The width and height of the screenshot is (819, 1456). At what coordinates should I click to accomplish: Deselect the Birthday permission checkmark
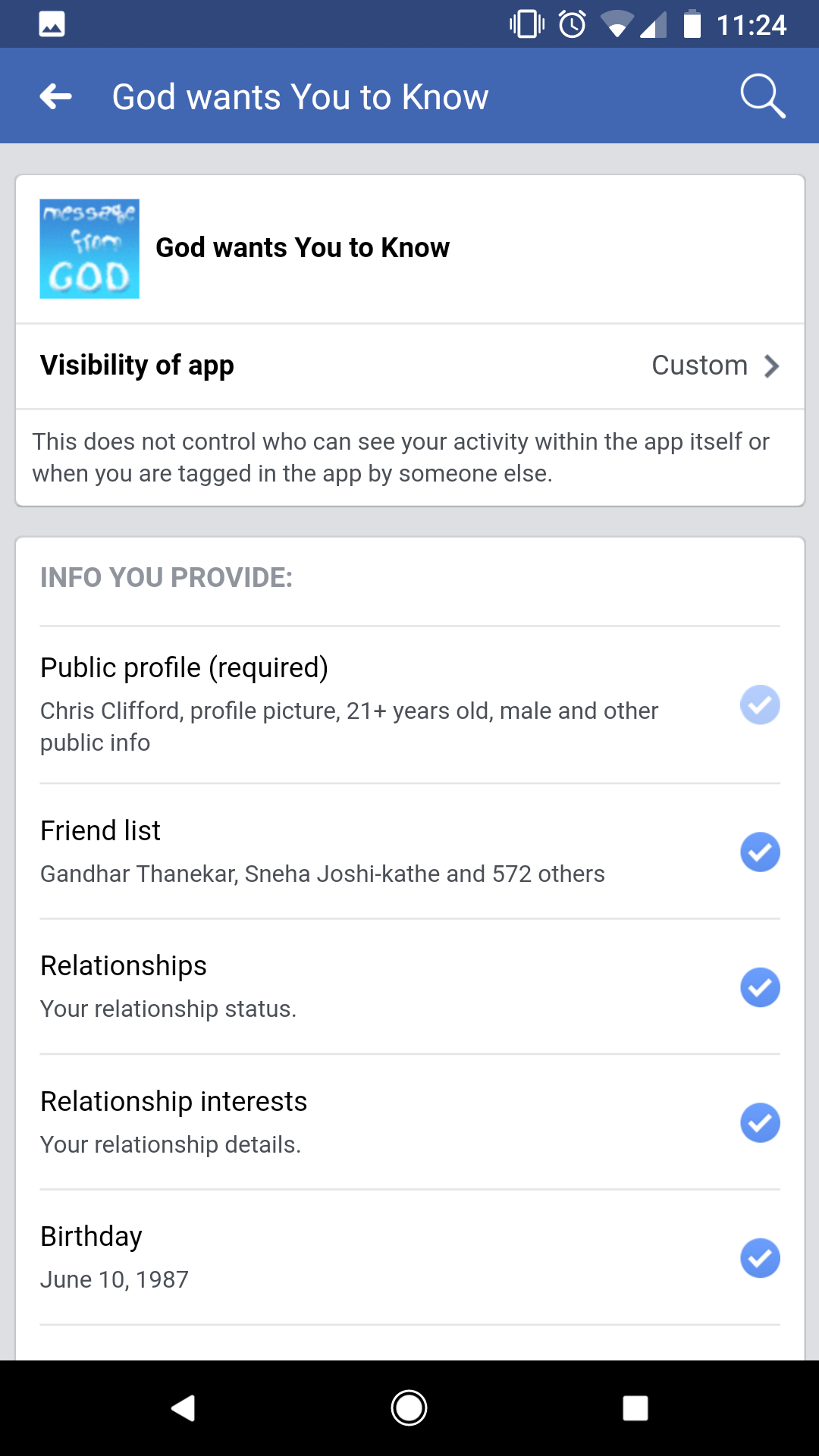[x=760, y=1258]
